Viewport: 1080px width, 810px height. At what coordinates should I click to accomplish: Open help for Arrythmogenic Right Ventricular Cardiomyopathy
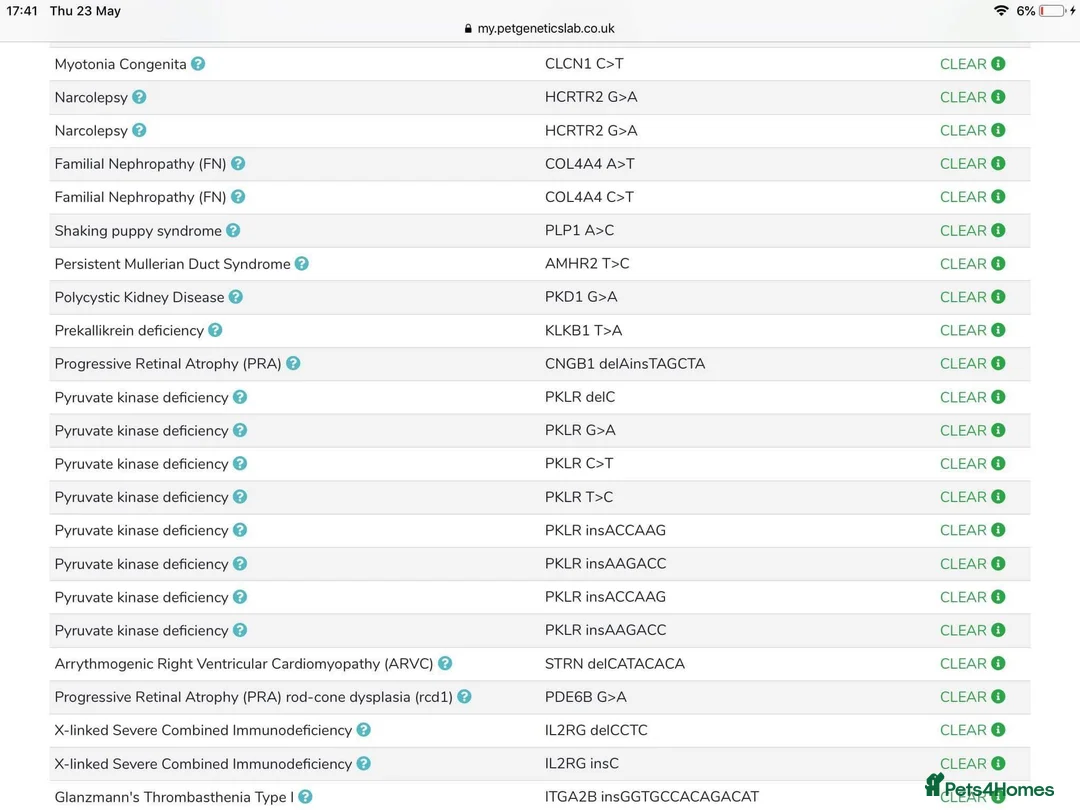pos(445,663)
